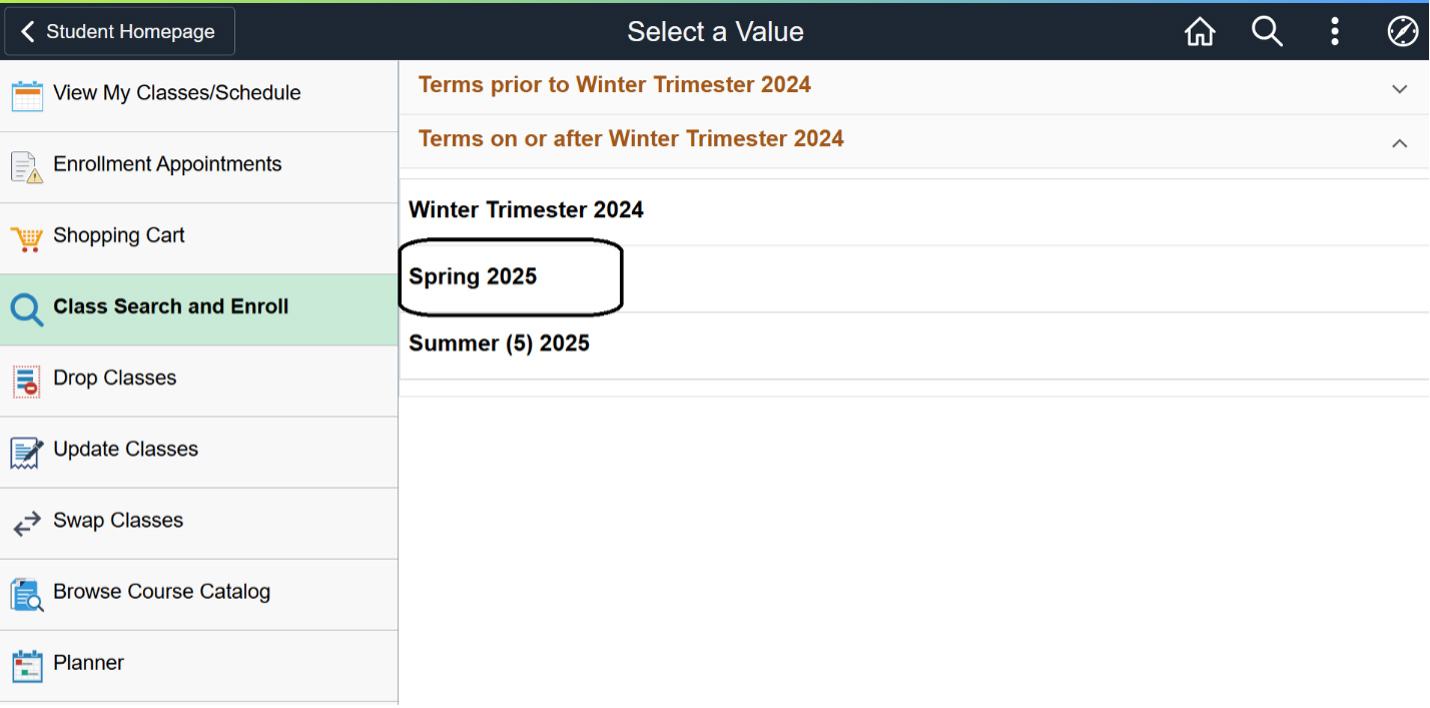Click the Enrollment Appointments document icon
Screen dimensions: 1430x708
(27, 167)
